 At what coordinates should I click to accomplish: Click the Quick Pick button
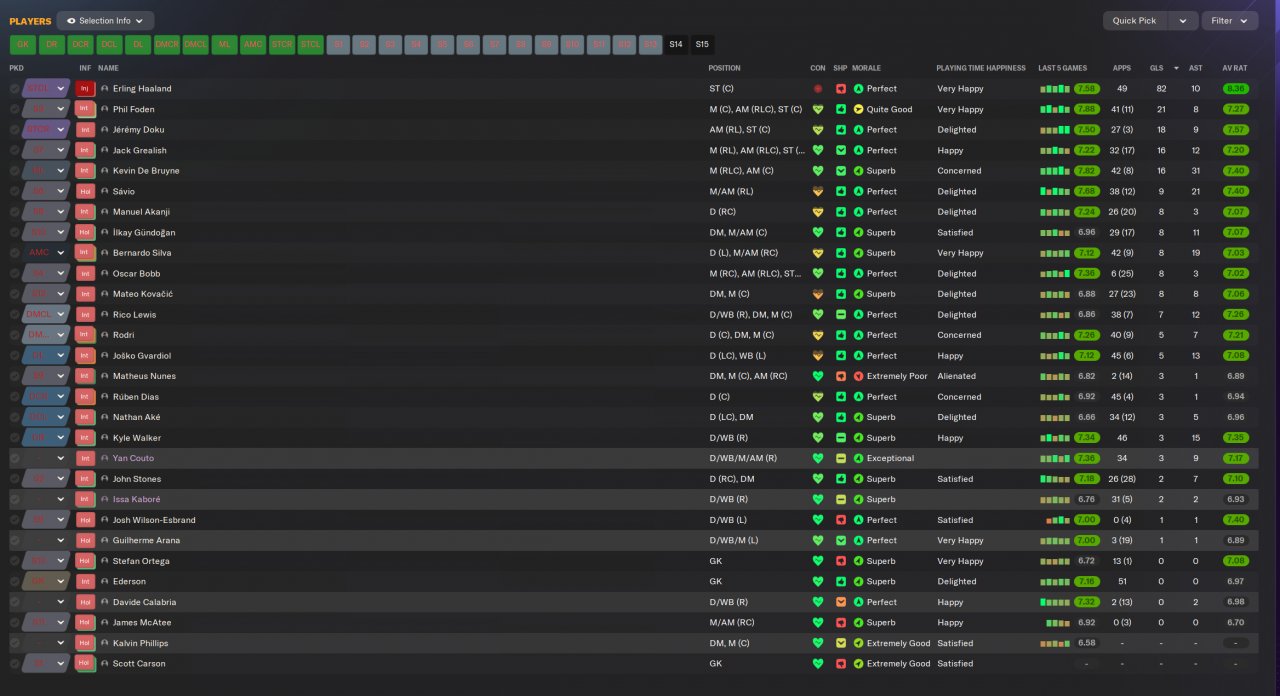[1135, 20]
